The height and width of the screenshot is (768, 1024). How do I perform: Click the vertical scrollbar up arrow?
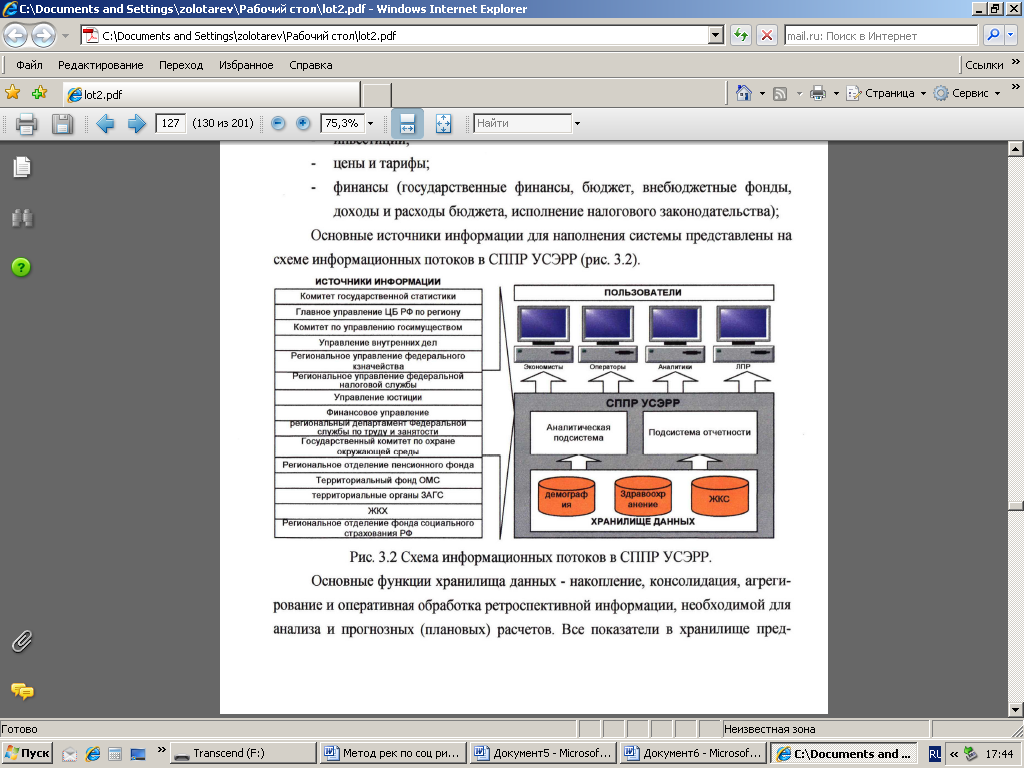click(1015, 148)
